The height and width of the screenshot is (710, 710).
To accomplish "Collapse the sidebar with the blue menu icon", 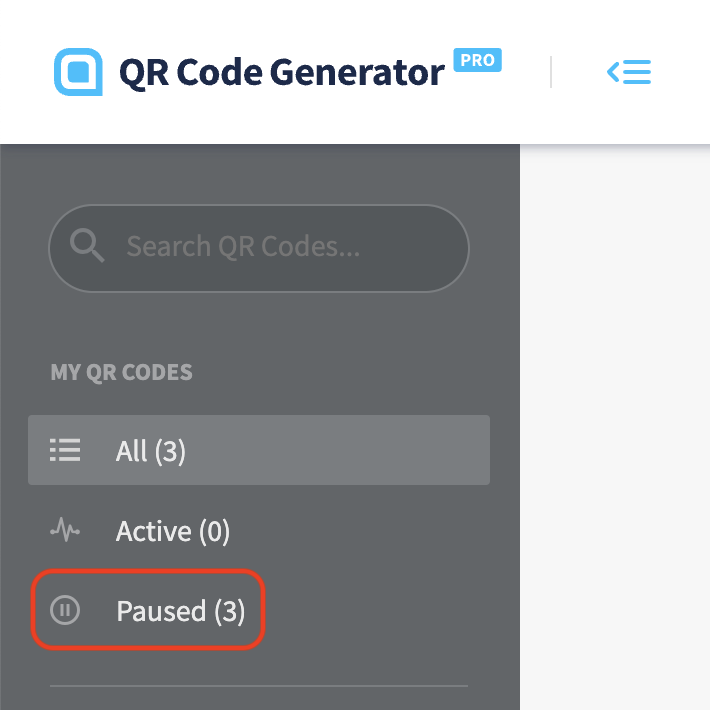I will (628, 72).
